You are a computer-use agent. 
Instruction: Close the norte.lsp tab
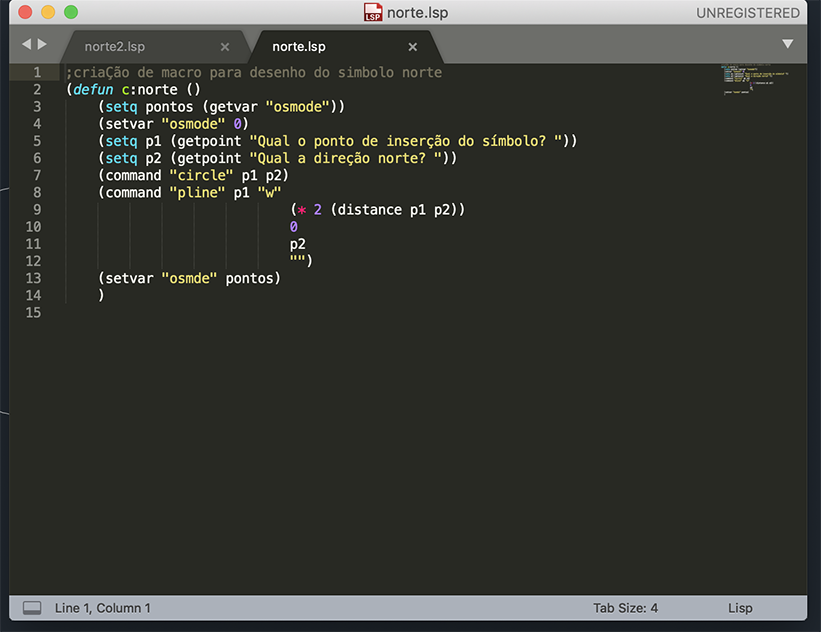click(x=413, y=47)
